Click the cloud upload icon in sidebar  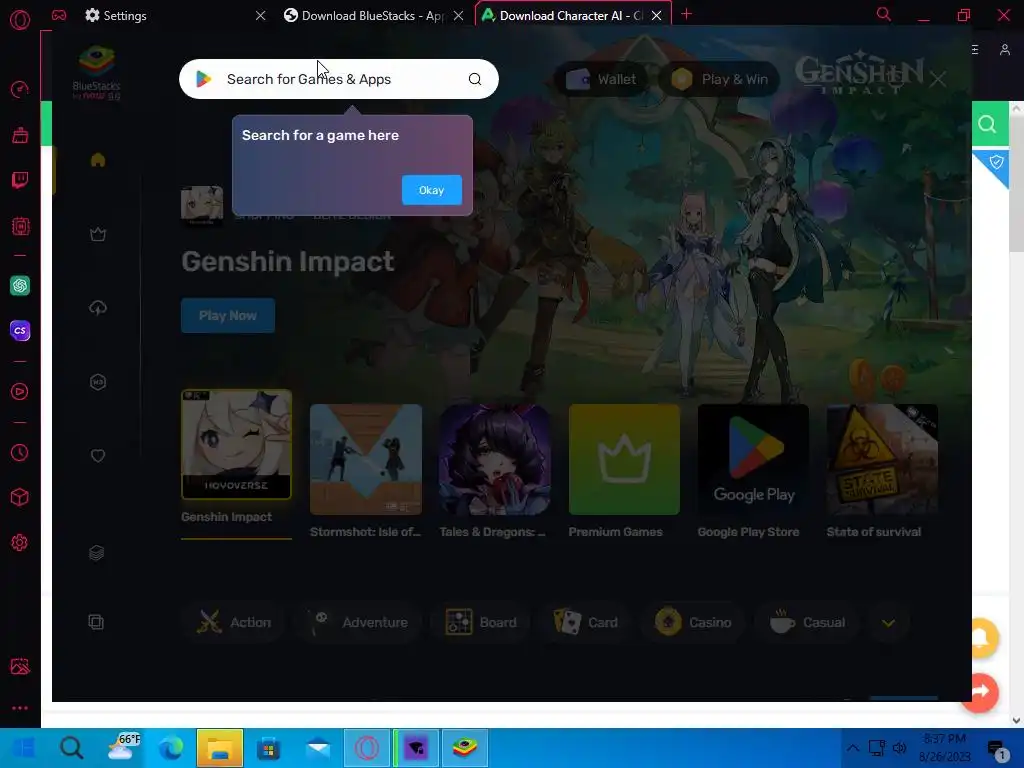[x=98, y=308]
